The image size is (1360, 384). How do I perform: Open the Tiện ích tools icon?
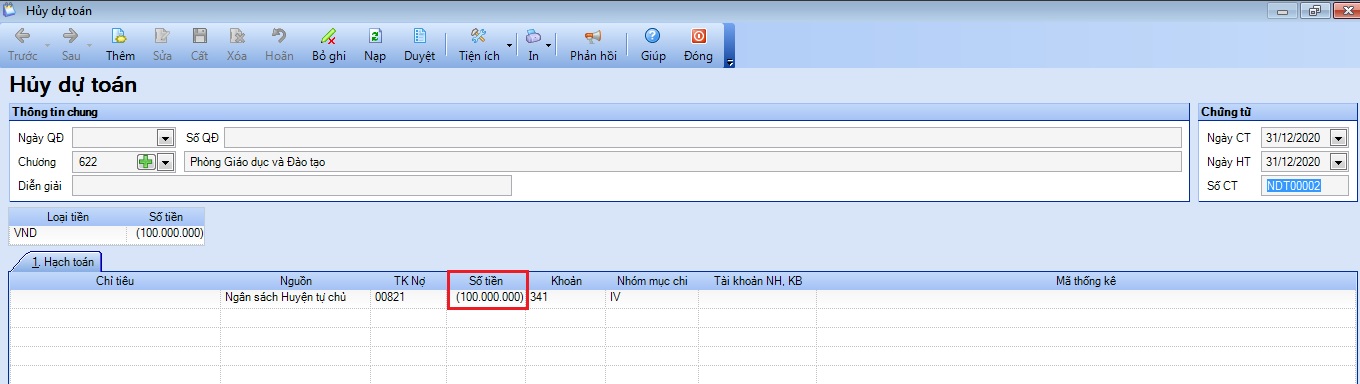coord(478,36)
